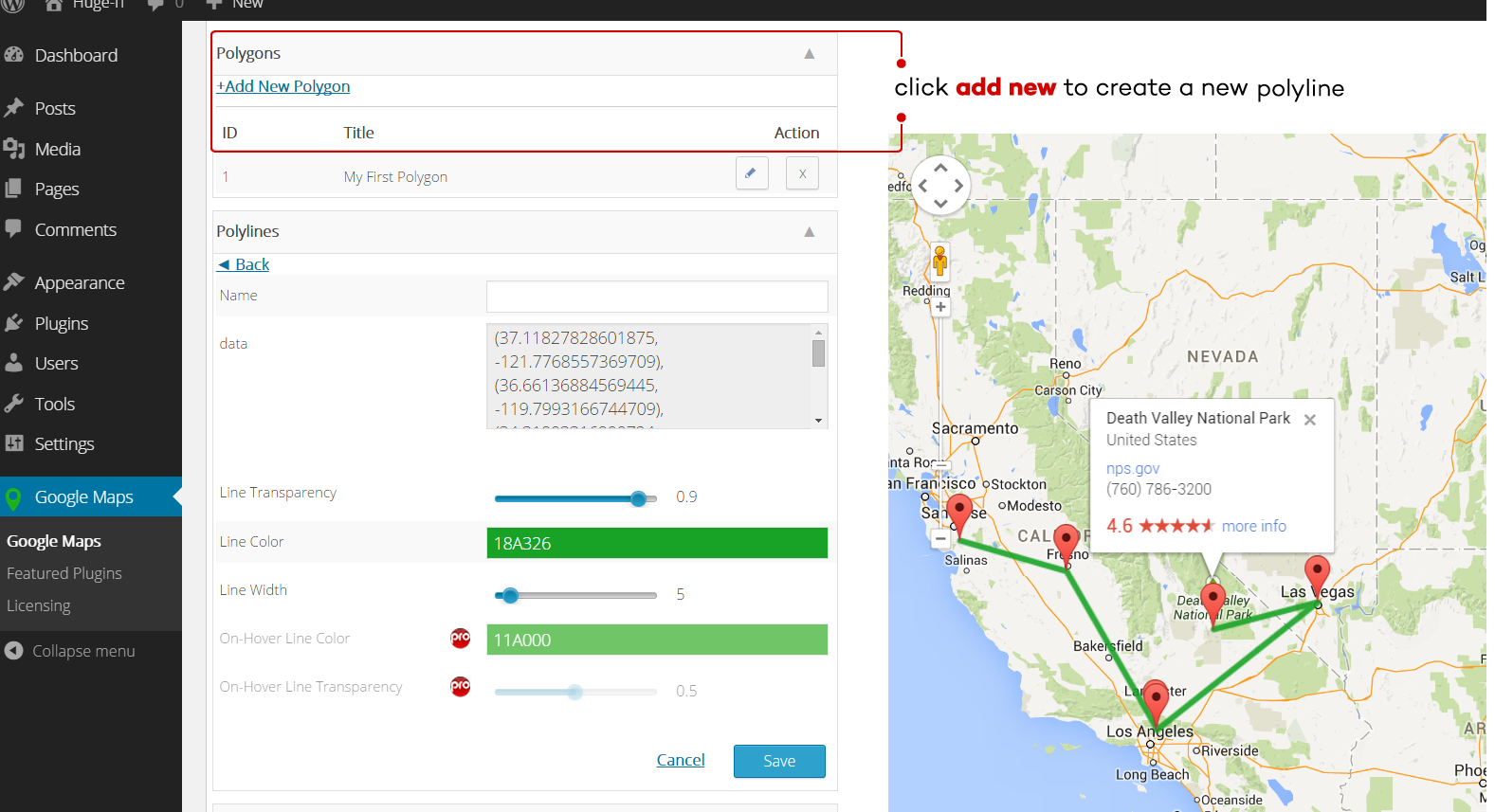
Task: Click the Dashboard sidebar icon
Action: pyautogui.click(x=13, y=55)
